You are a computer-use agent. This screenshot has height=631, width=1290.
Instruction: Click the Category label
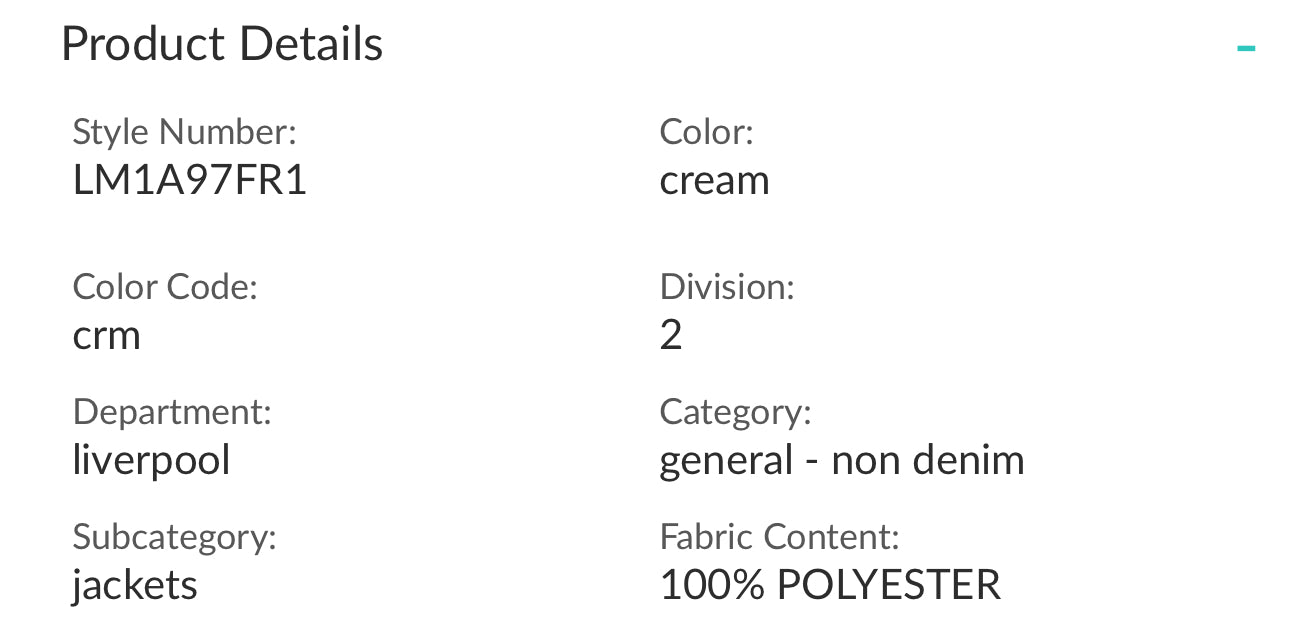click(x=735, y=412)
